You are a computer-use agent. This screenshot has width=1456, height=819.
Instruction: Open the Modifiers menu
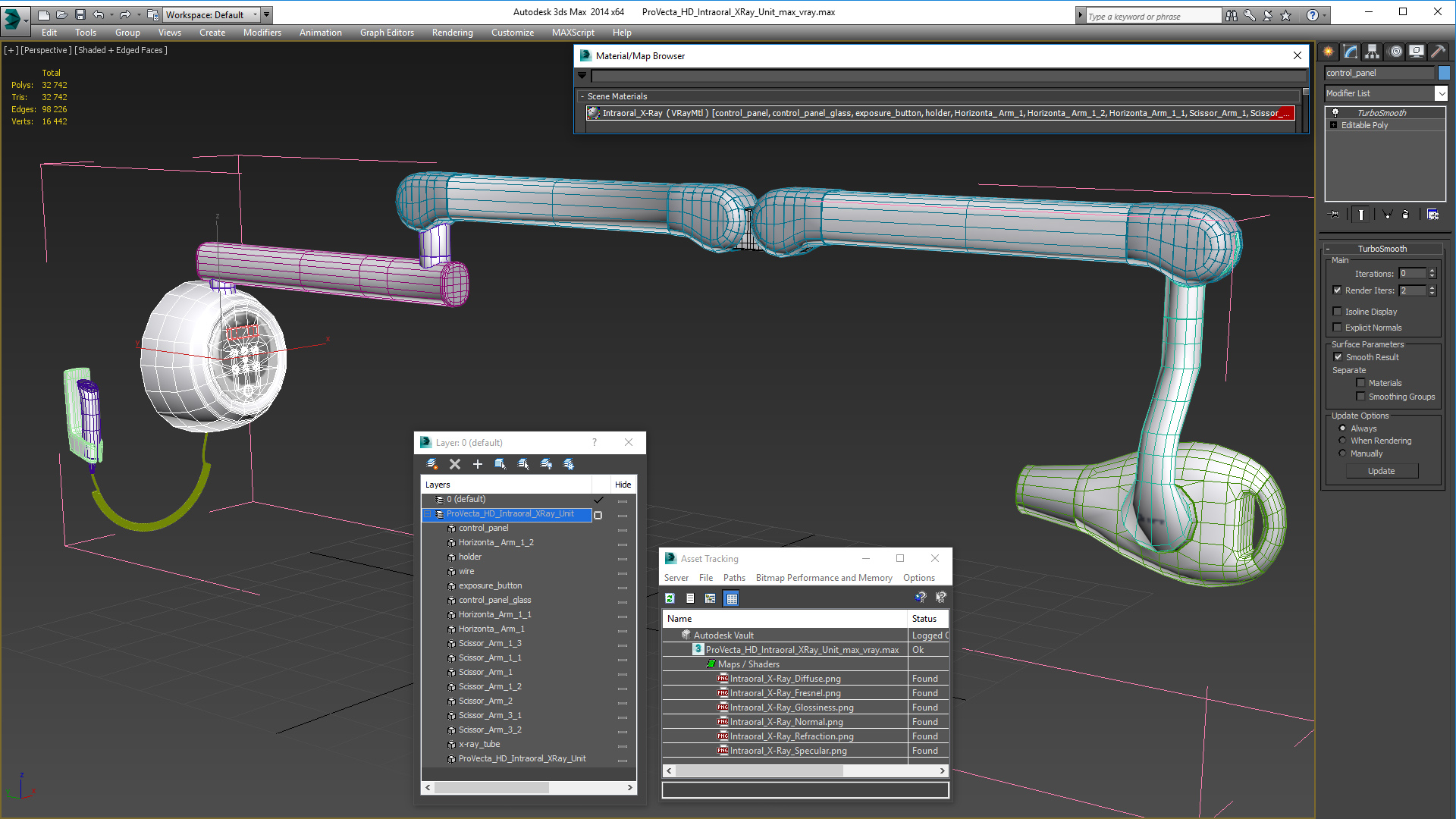pos(262,33)
